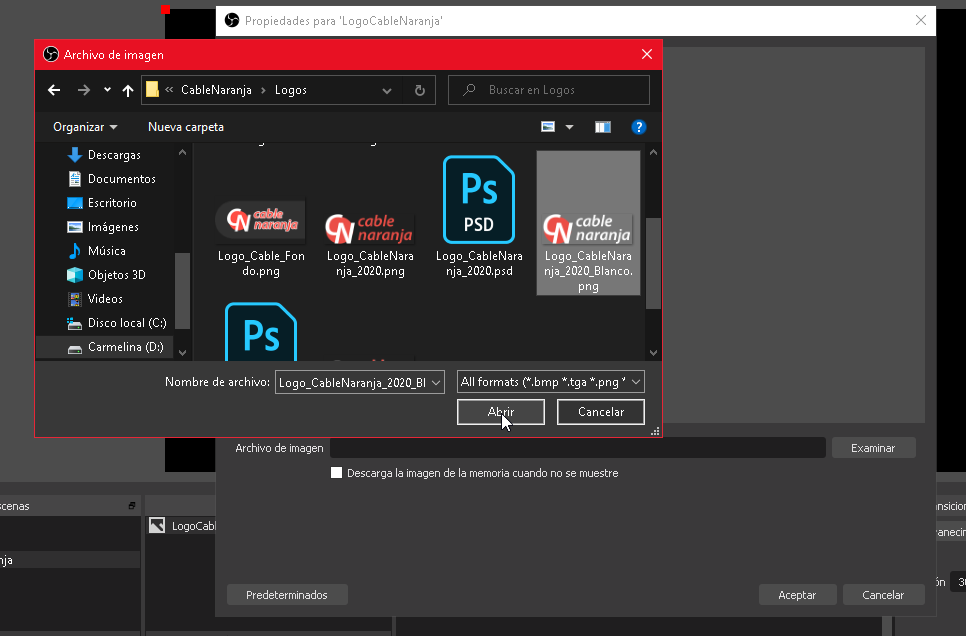Pop out the Escenas dock icon
The height and width of the screenshot is (636, 966).
(x=132, y=506)
